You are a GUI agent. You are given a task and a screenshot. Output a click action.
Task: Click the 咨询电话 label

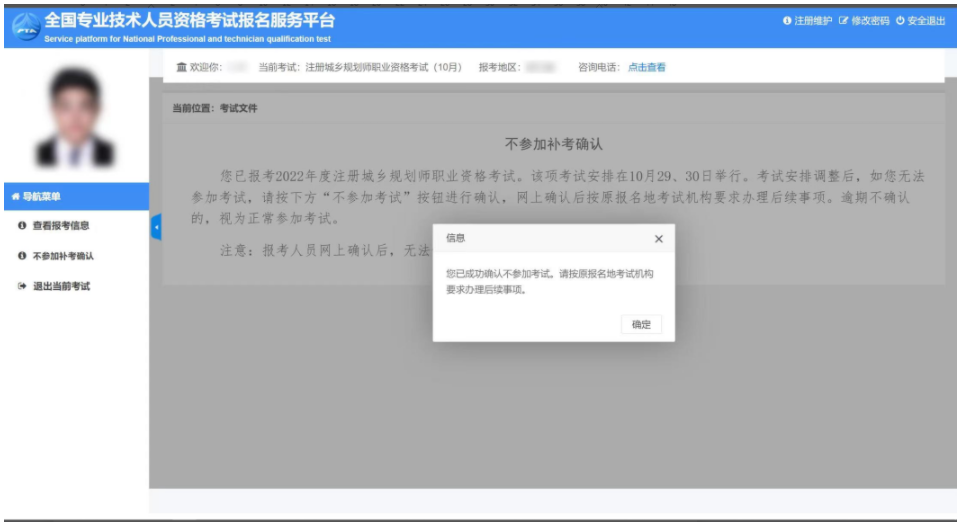point(599,67)
